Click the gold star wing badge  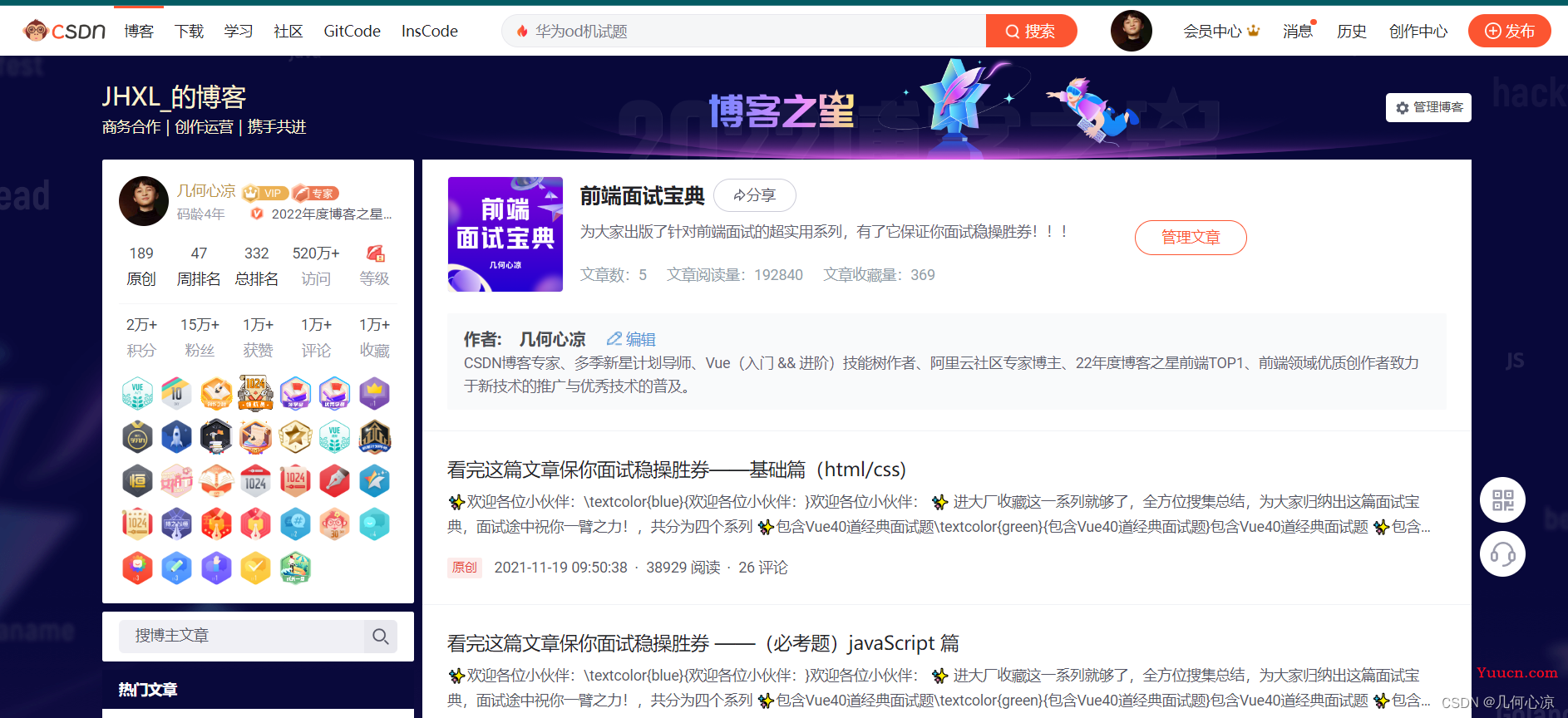pos(295,436)
